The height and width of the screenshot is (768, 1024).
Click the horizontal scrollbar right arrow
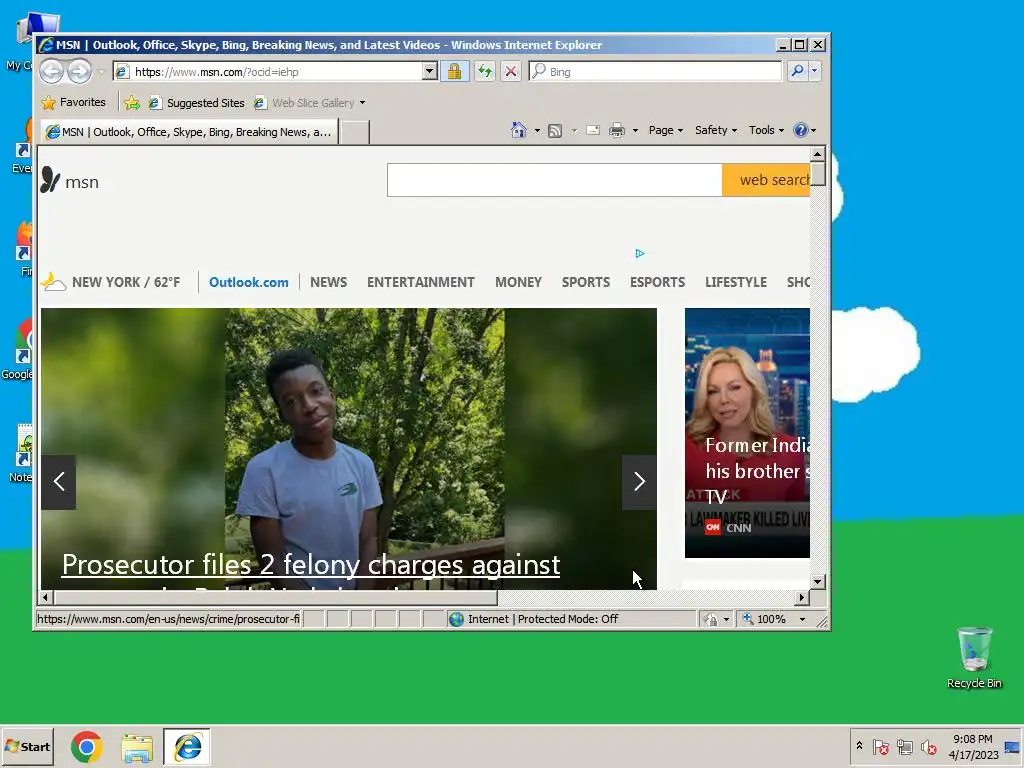[x=802, y=597]
